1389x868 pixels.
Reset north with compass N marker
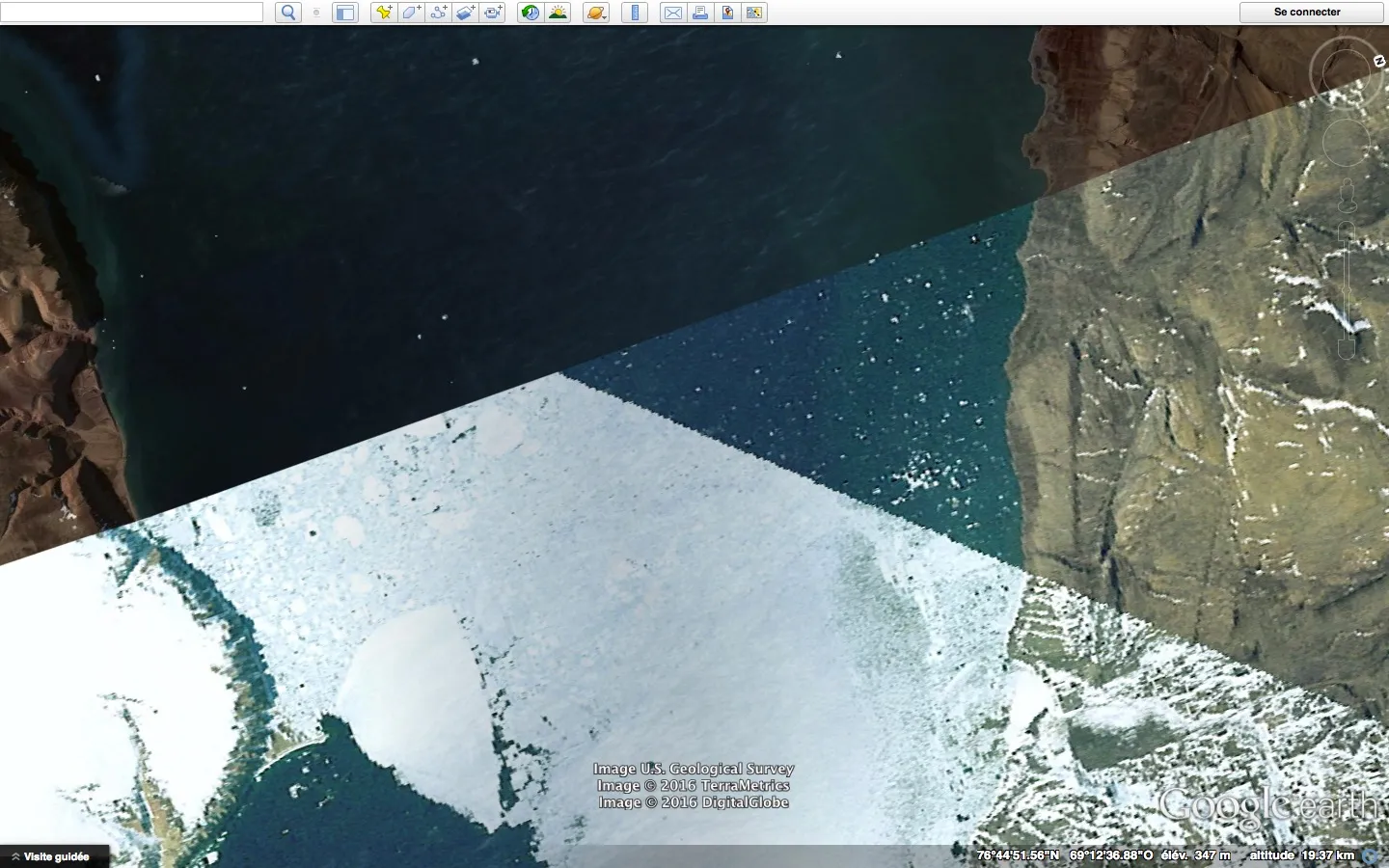(1378, 61)
